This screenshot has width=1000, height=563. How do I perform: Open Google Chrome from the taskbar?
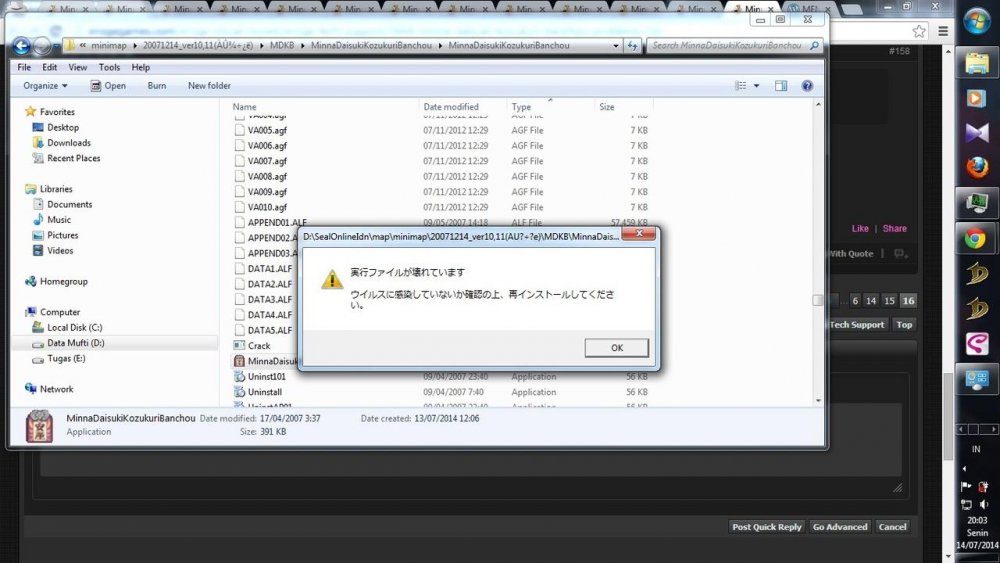coord(976,239)
